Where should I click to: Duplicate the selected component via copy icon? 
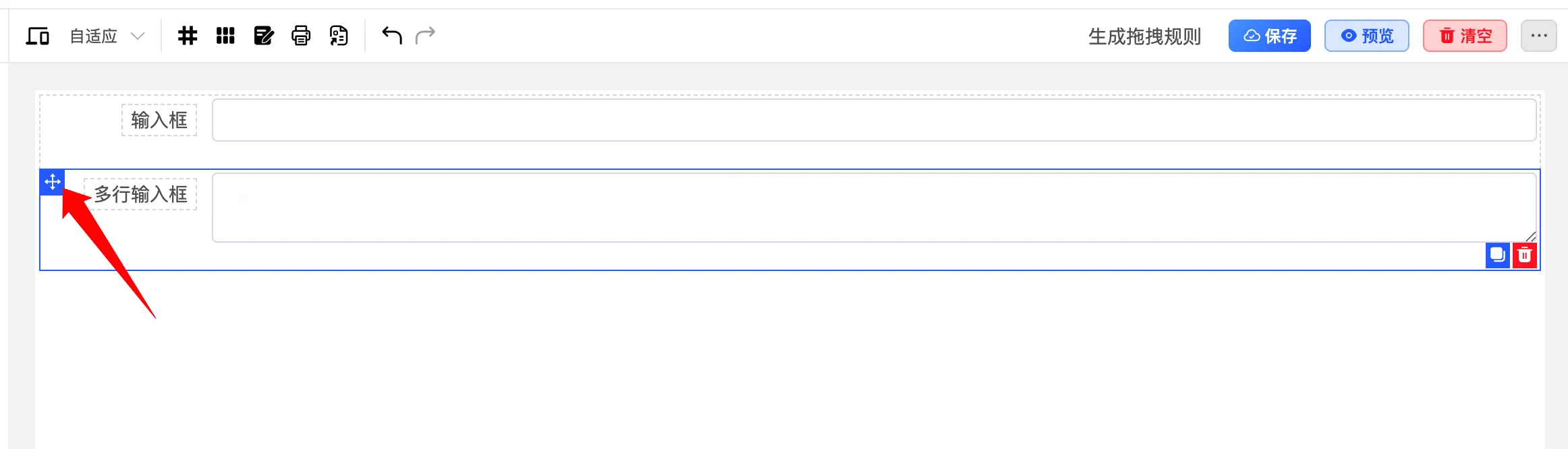click(1497, 256)
